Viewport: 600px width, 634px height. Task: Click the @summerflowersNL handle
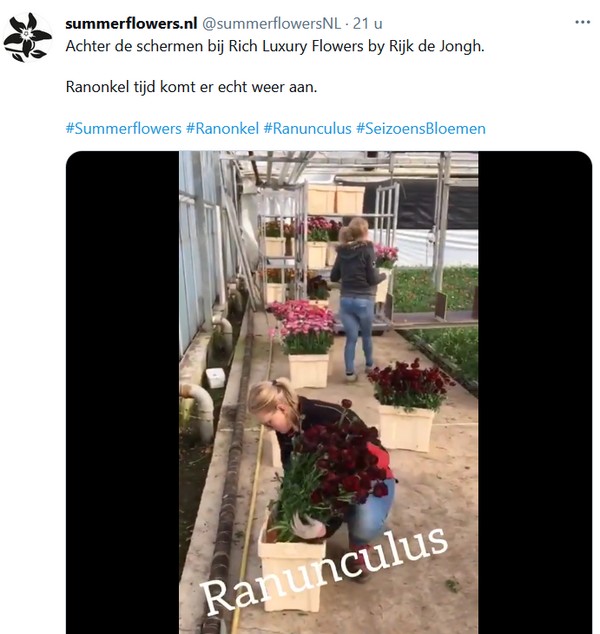[x=271, y=23]
